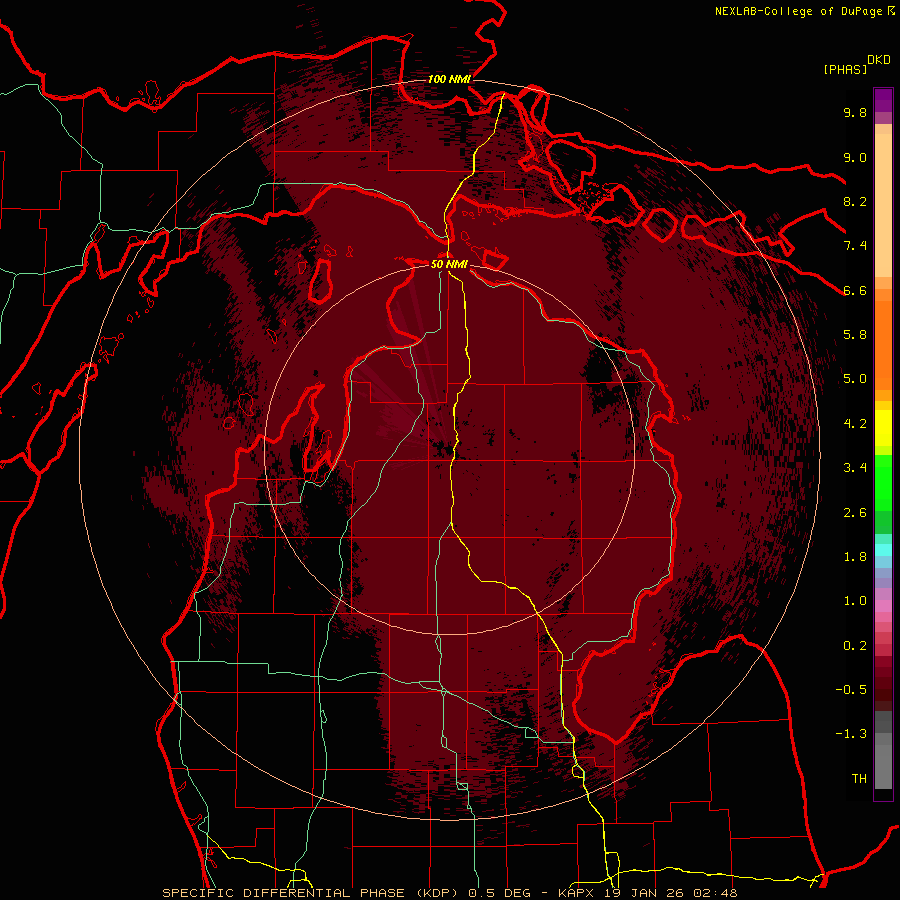Click the 3.4 value on the color scale
This screenshot has height=900, width=900.
pyautogui.click(x=855, y=468)
